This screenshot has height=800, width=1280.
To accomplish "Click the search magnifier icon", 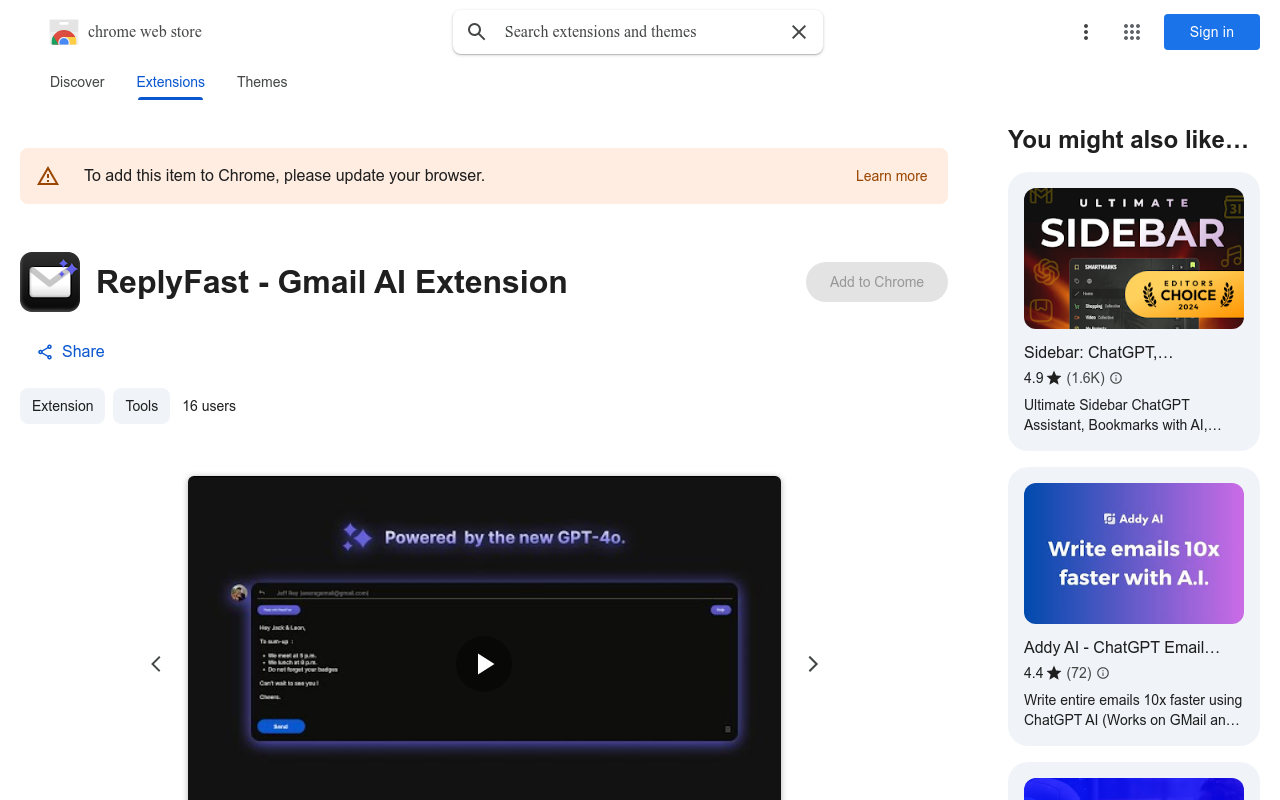I will (x=477, y=32).
